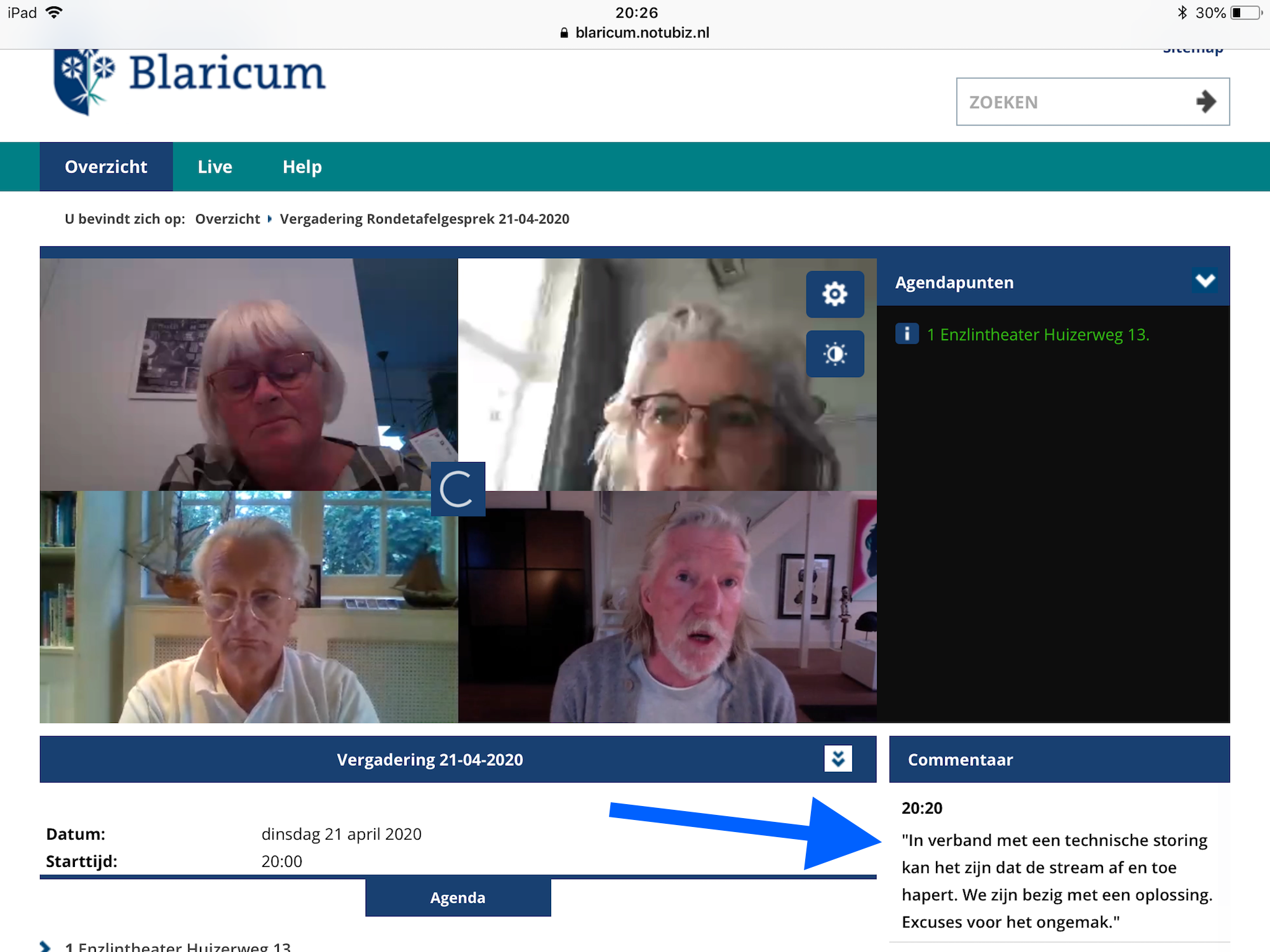
Task: Open video settings gear icon
Action: pyautogui.click(x=834, y=294)
